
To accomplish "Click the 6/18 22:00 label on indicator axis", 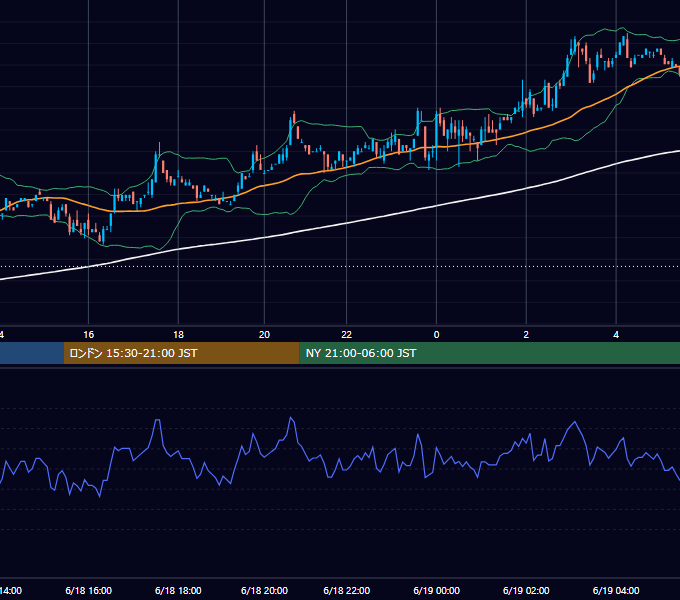I will [347, 590].
